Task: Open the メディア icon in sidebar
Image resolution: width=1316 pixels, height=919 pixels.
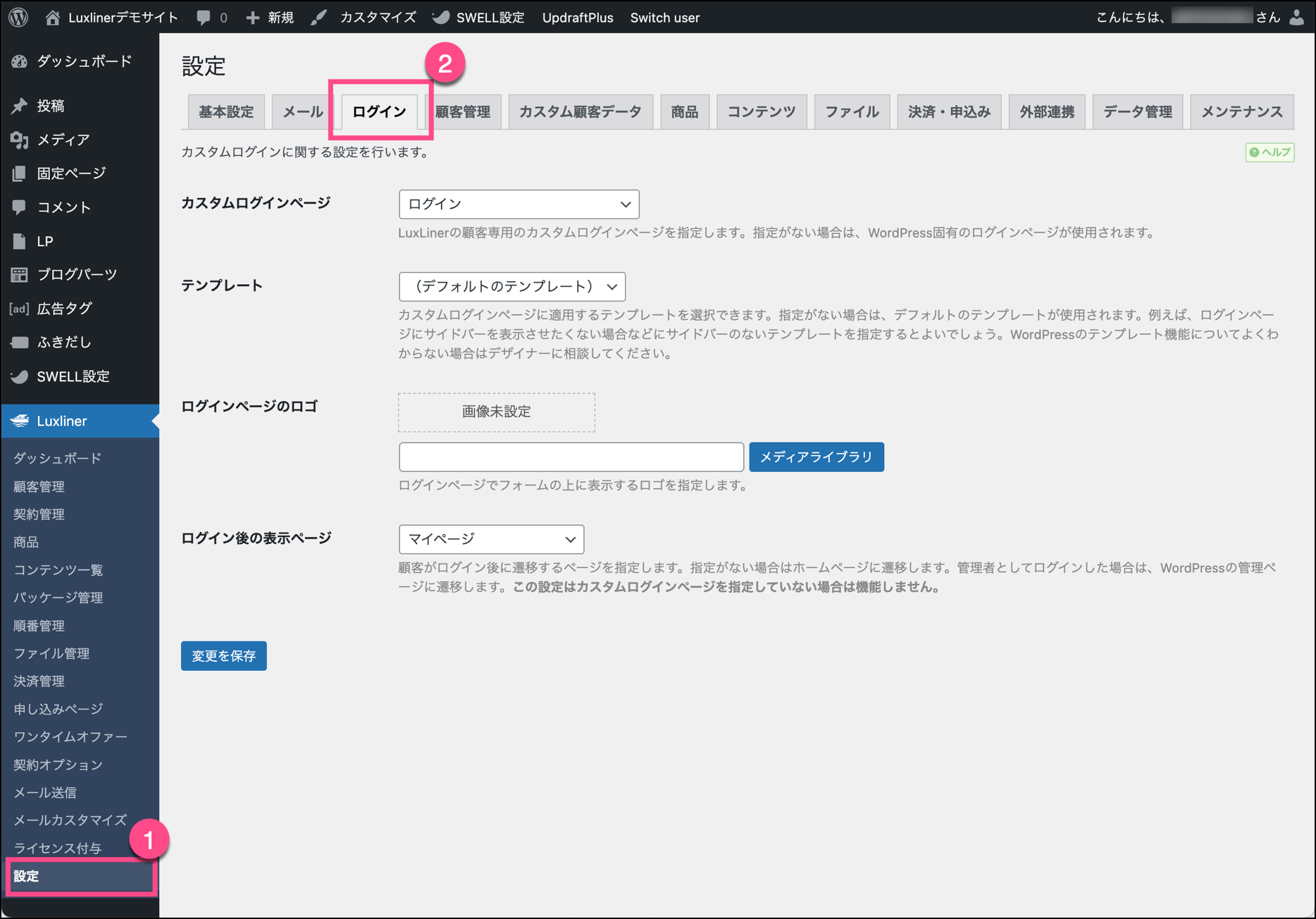Action: (x=20, y=140)
